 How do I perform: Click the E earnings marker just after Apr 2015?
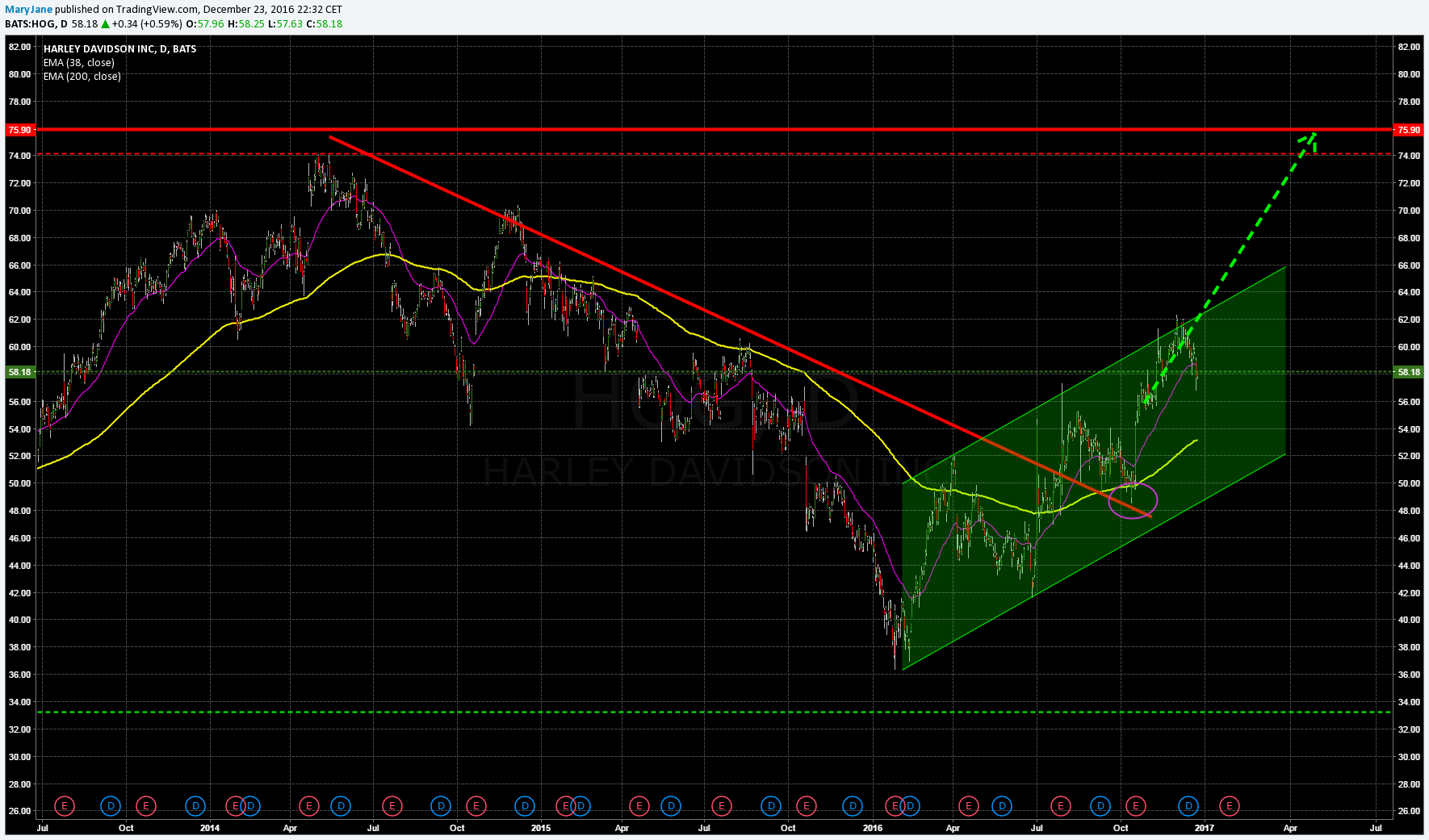click(x=639, y=805)
